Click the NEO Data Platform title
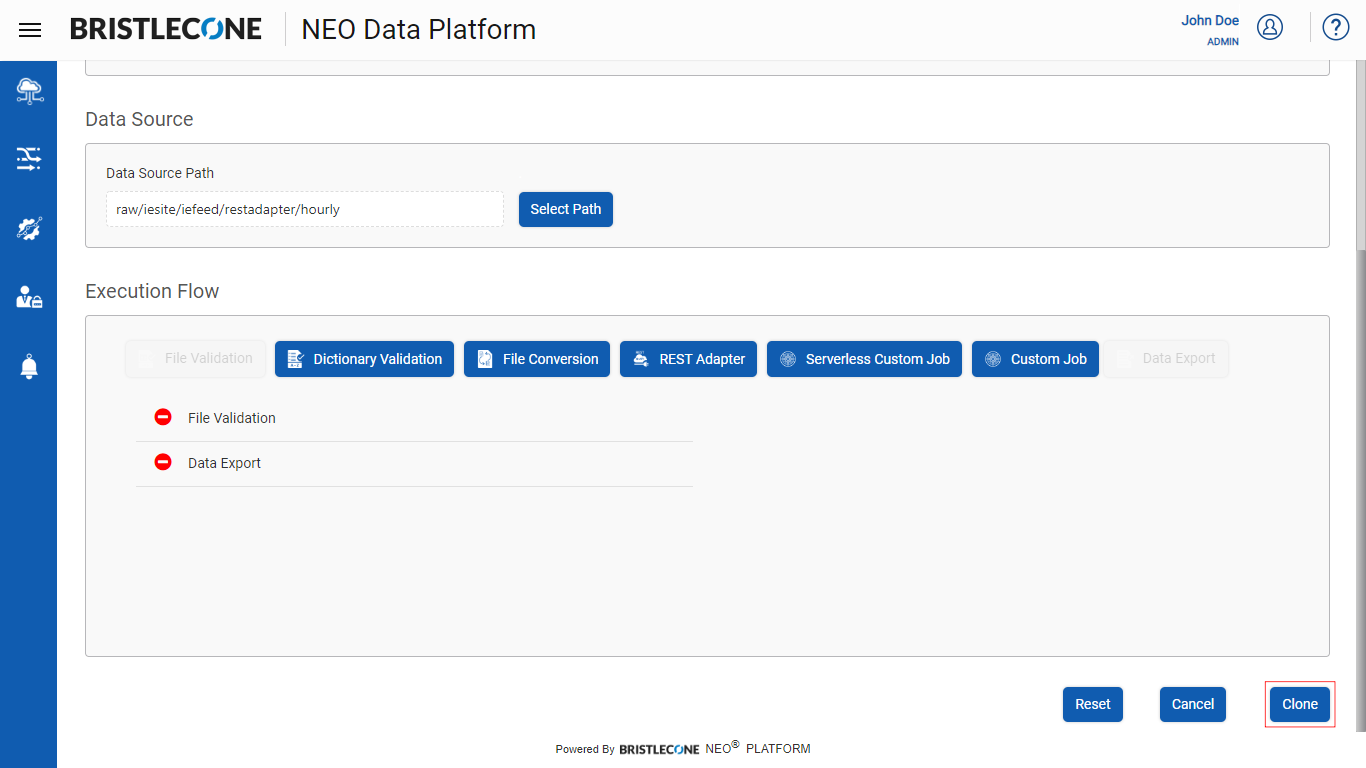This screenshot has width=1366, height=768. [419, 30]
